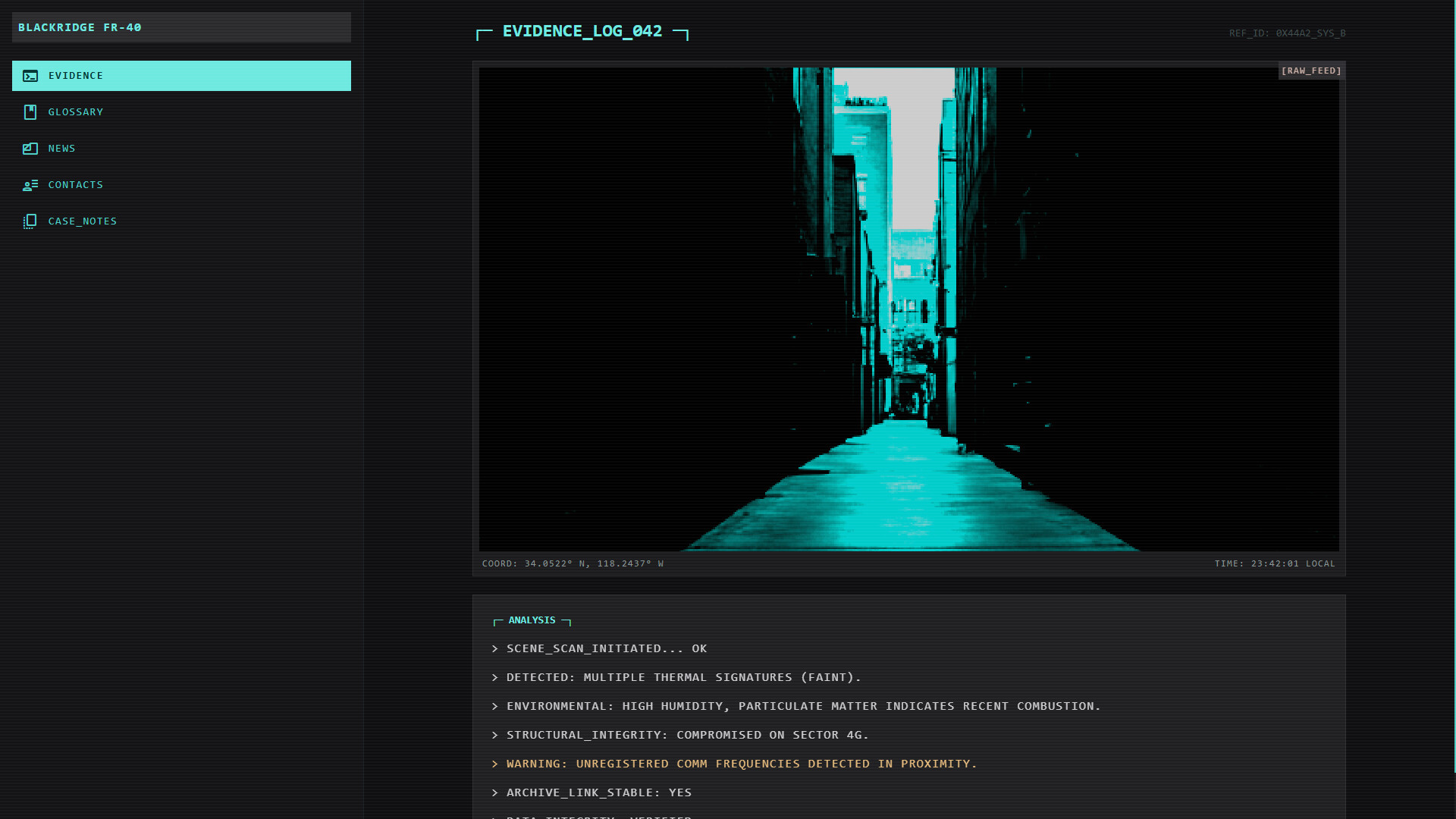Click the BLACKRIDGE FR-40 header title
This screenshot has height=819, width=1456.
80,27
